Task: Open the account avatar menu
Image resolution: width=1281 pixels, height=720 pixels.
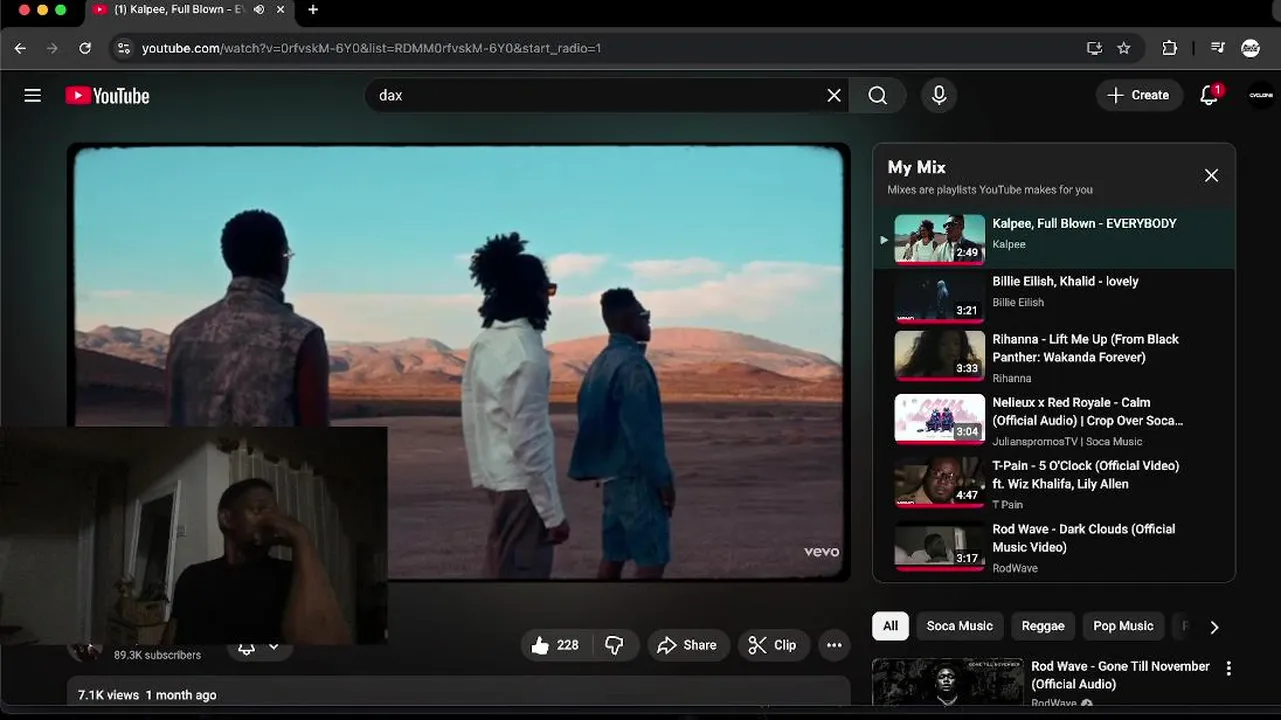Action: [1261, 95]
